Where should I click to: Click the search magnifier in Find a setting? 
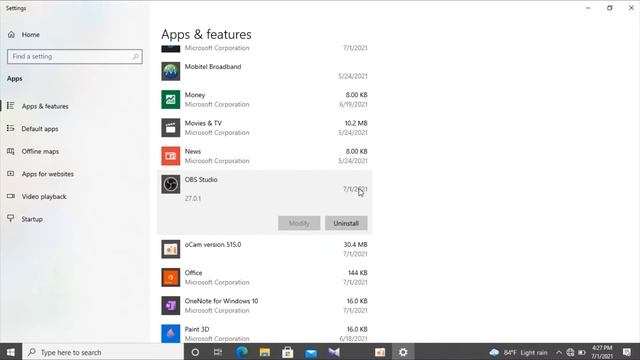click(136, 56)
